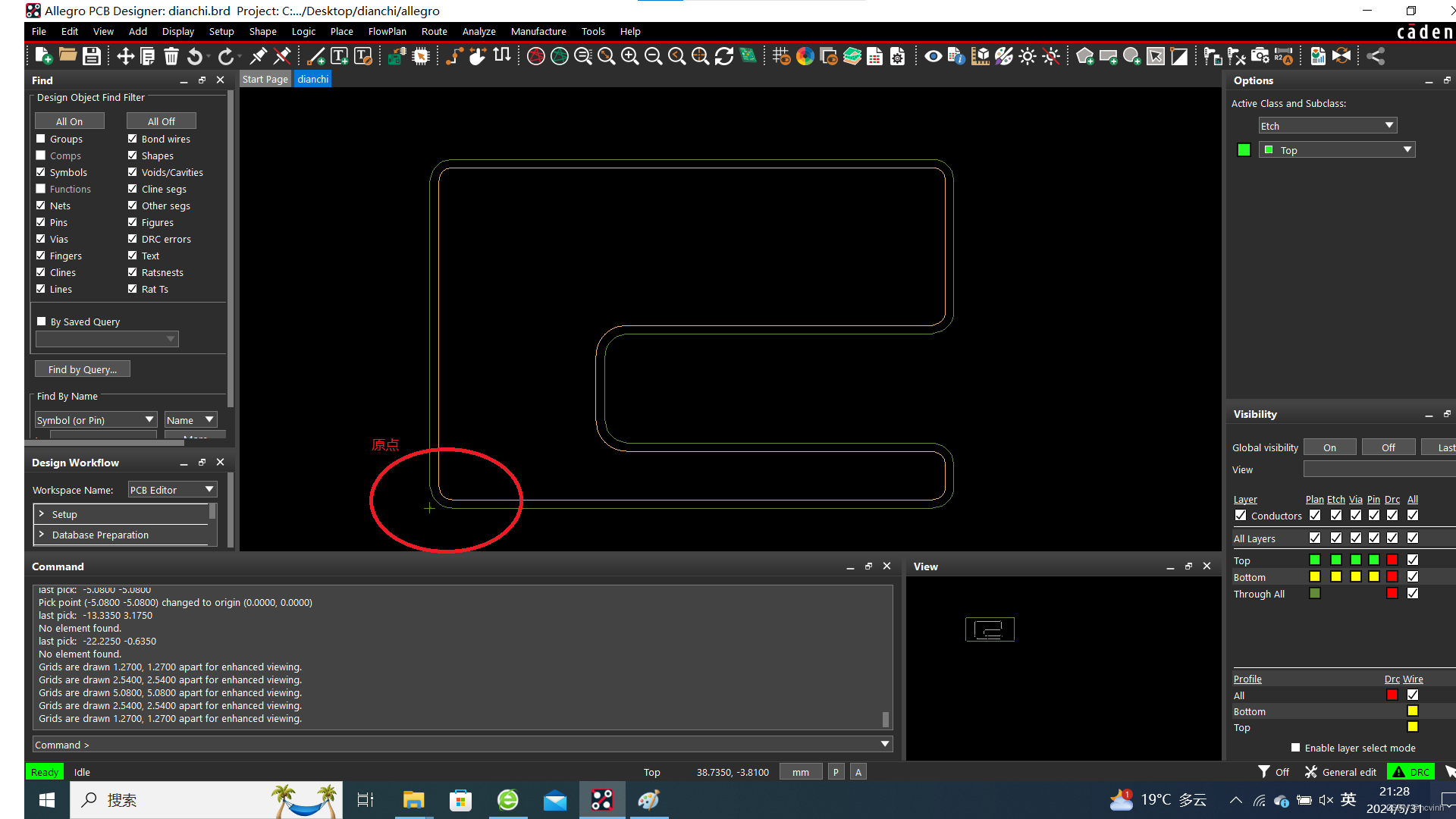Toggle the Shapes find filter checkbox
The image size is (1456, 819).
coord(133,155)
